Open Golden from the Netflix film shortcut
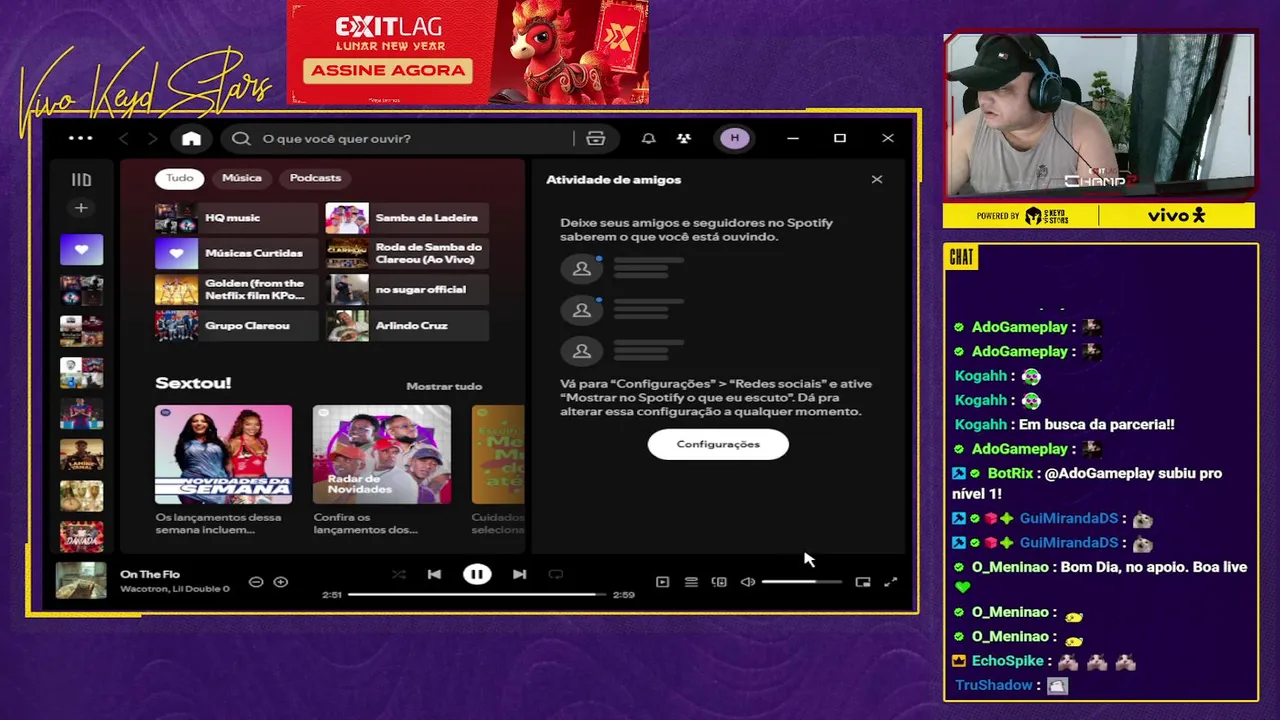This screenshot has height=720, width=1280. pyautogui.click(x=237, y=290)
